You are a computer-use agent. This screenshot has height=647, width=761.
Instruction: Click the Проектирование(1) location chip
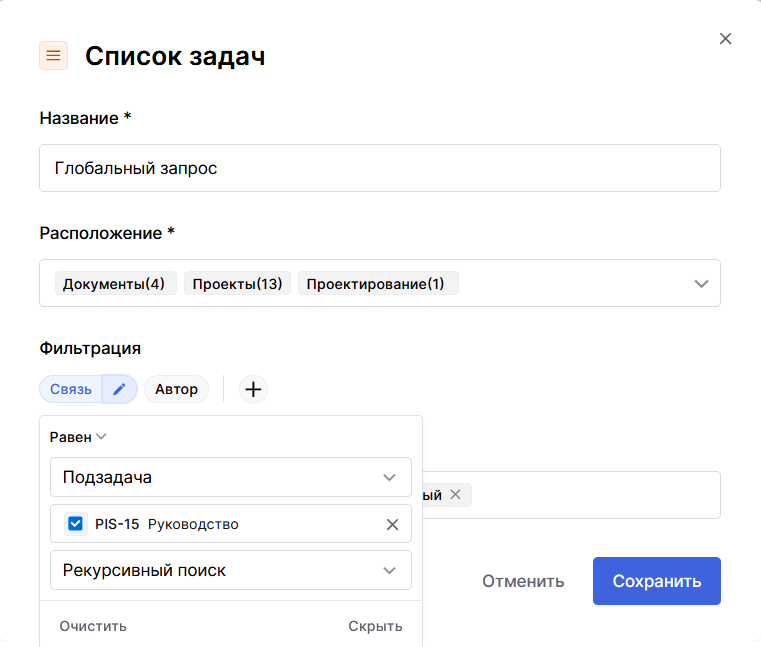tap(377, 284)
